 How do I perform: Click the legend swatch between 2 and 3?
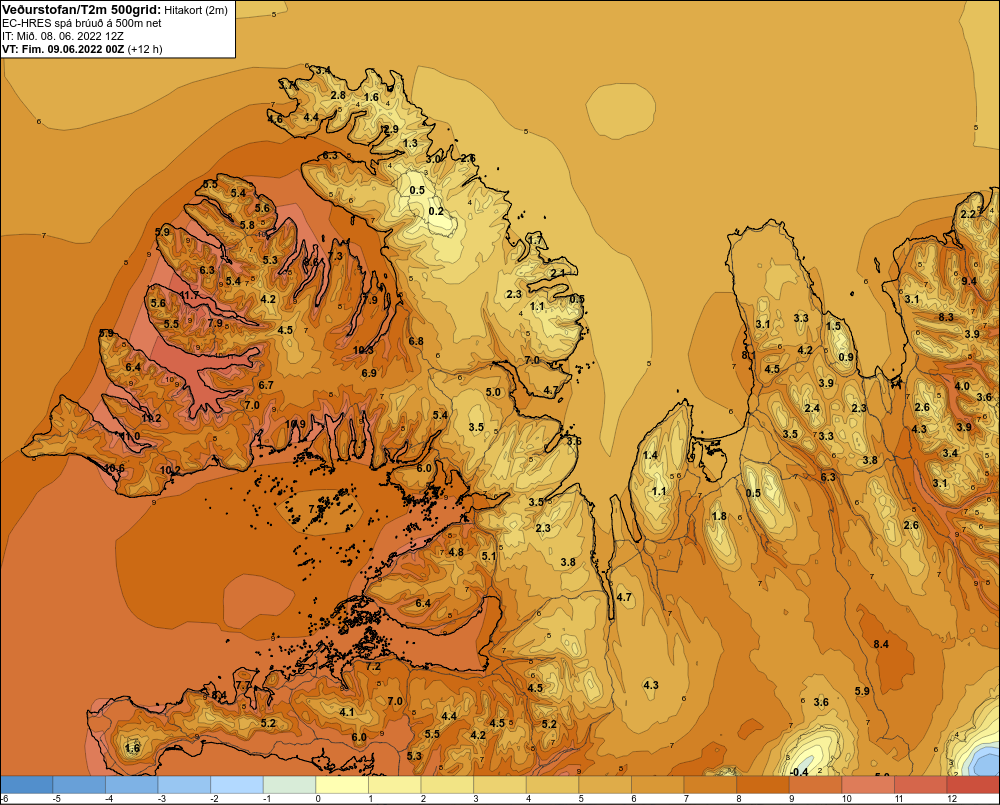coord(448,785)
